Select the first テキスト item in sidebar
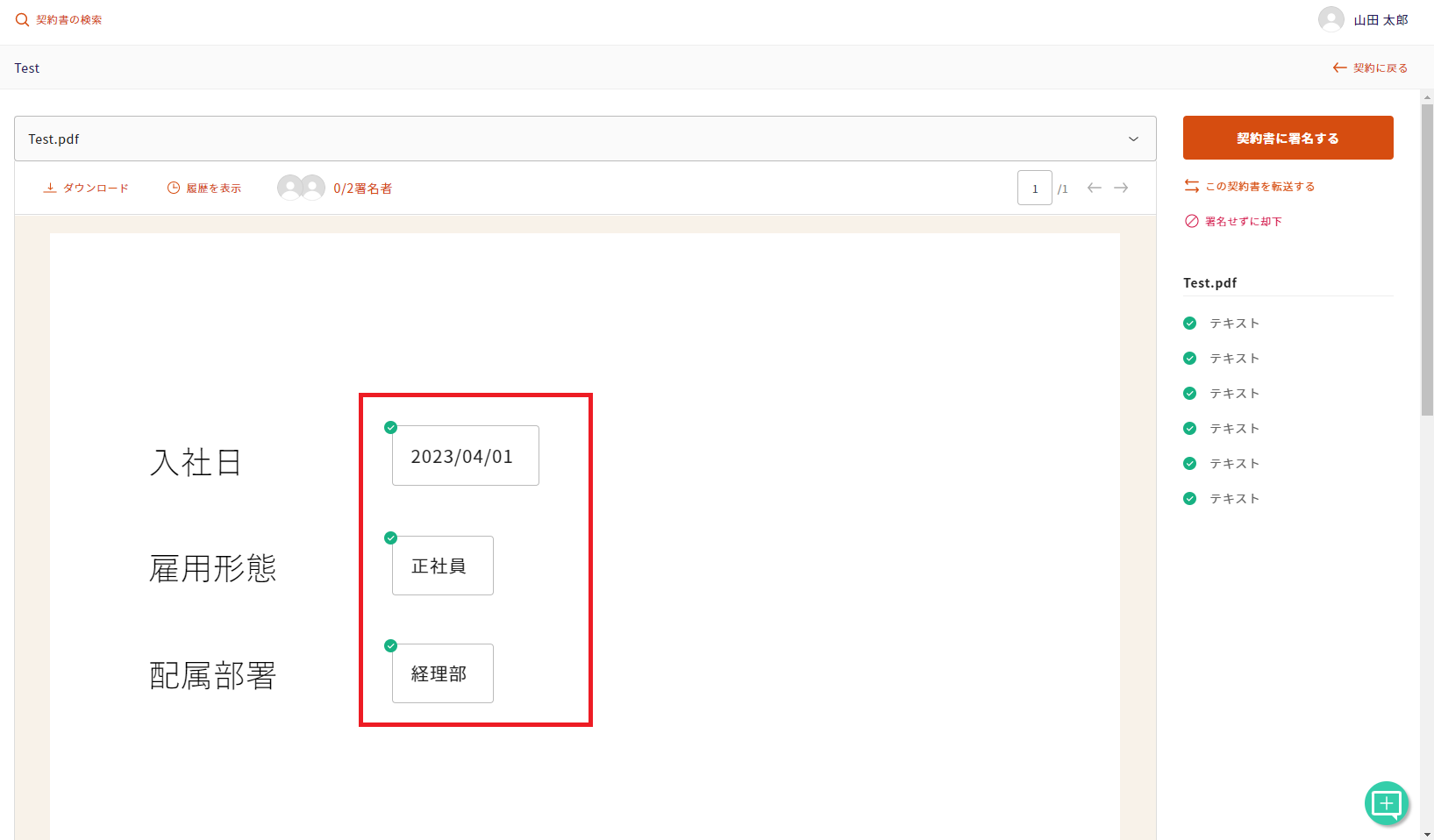The width and height of the screenshot is (1434, 840). (1234, 324)
